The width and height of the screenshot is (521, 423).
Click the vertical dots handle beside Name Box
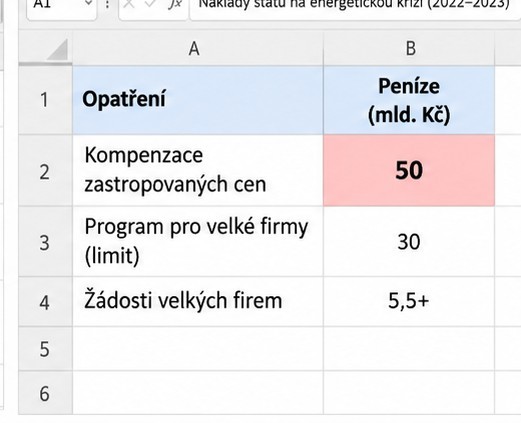tap(107, 5)
